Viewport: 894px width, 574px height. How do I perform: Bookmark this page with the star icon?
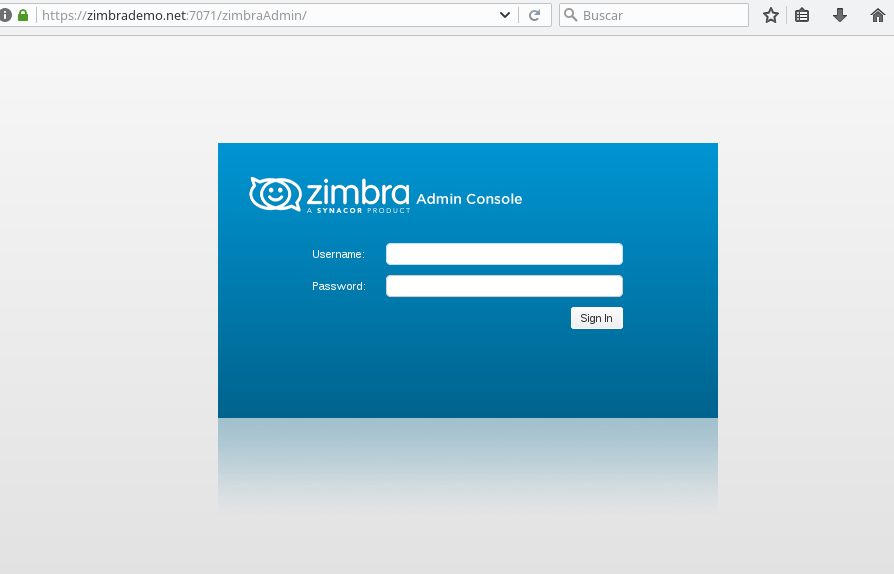pyautogui.click(x=771, y=15)
